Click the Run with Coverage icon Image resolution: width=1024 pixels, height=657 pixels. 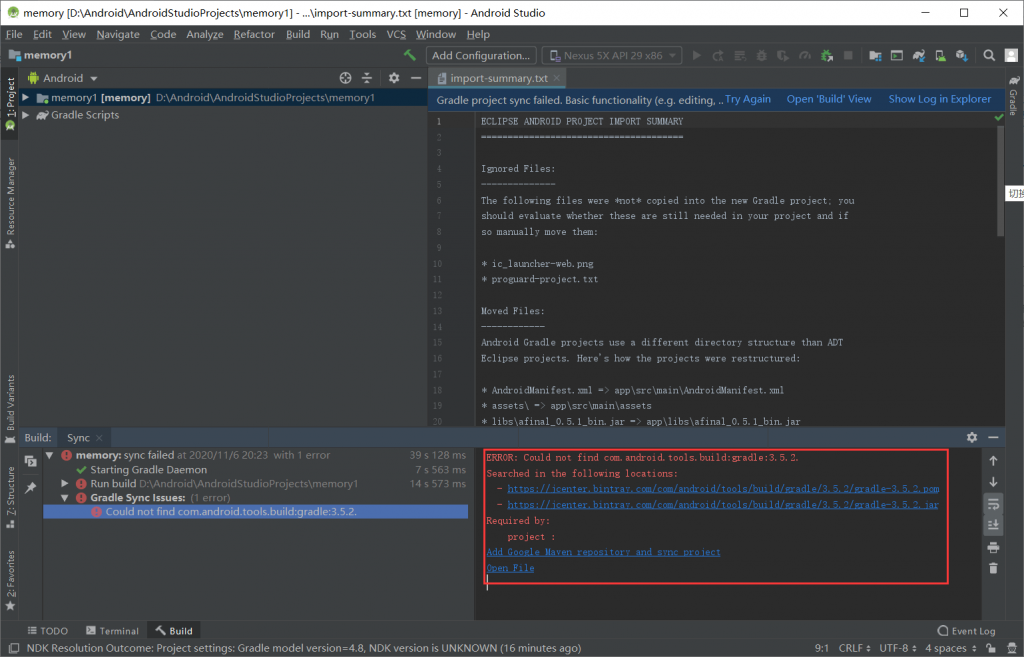coord(783,56)
